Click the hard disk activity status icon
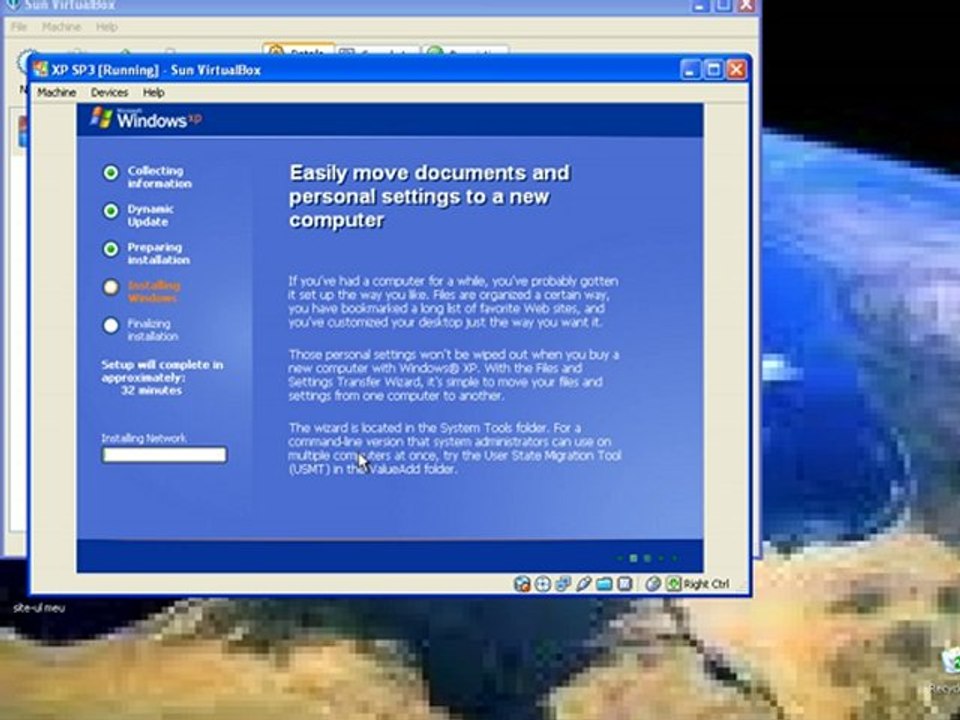 click(x=522, y=584)
